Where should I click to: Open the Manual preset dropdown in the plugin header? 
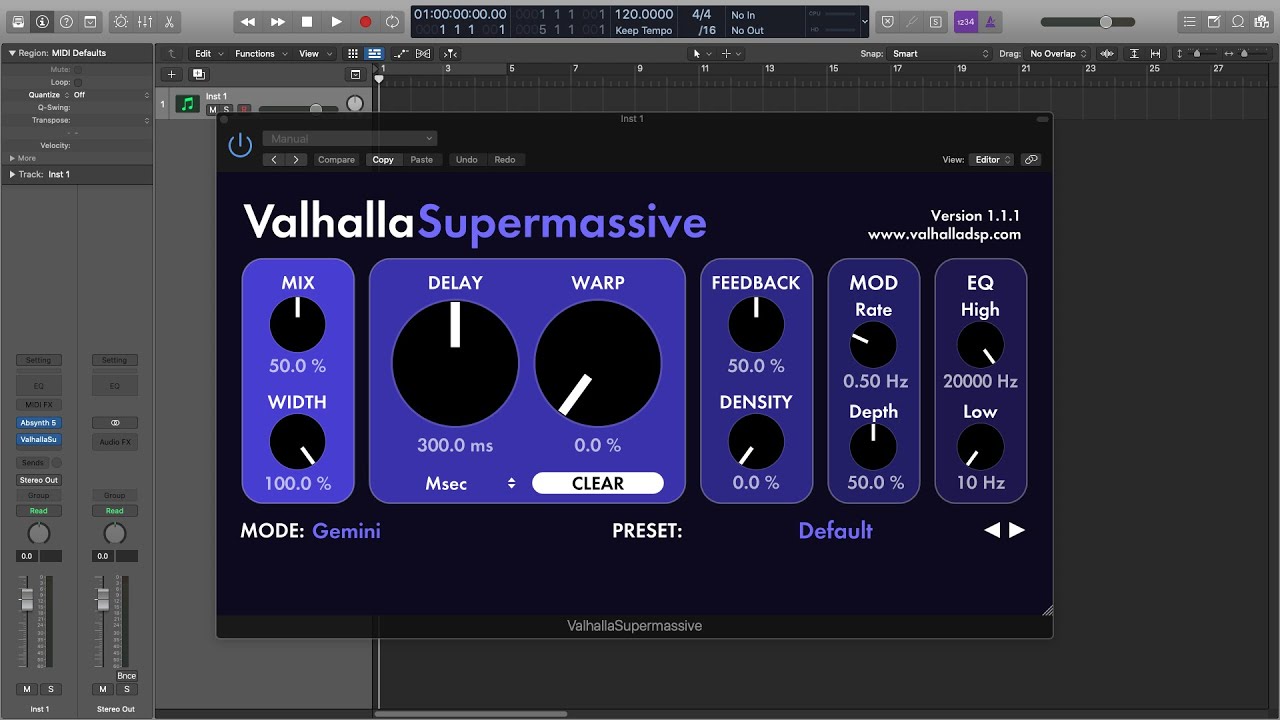pyautogui.click(x=350, y=139)
